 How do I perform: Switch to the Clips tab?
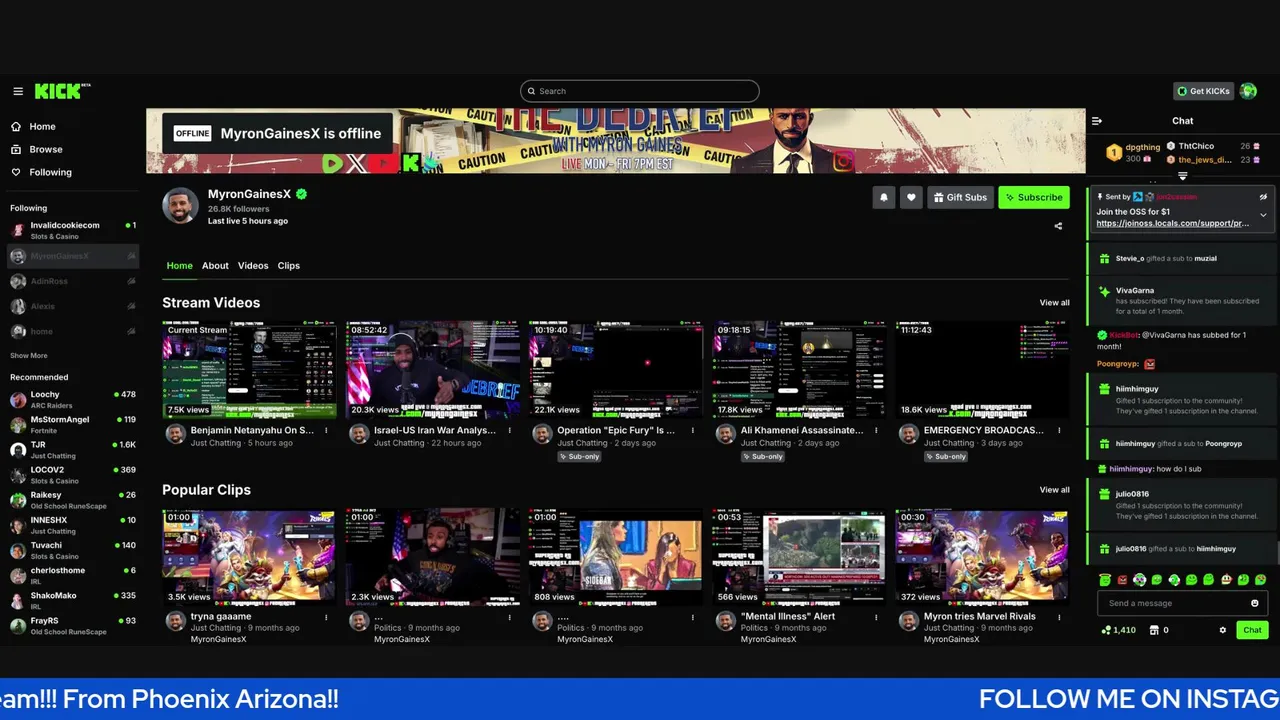pyautogui.click(x=289, y=266)
